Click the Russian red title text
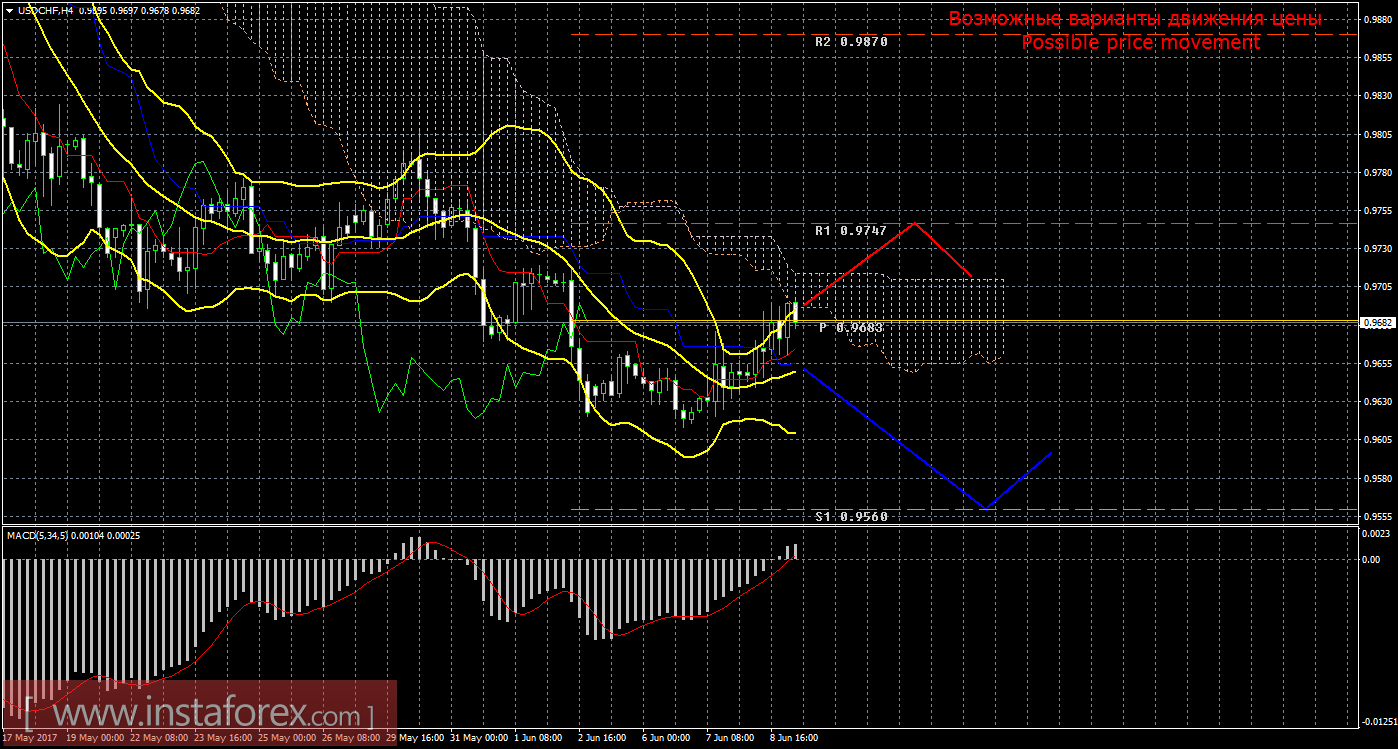Screen dimensions: 1398x749 [x=1134, y=19]
